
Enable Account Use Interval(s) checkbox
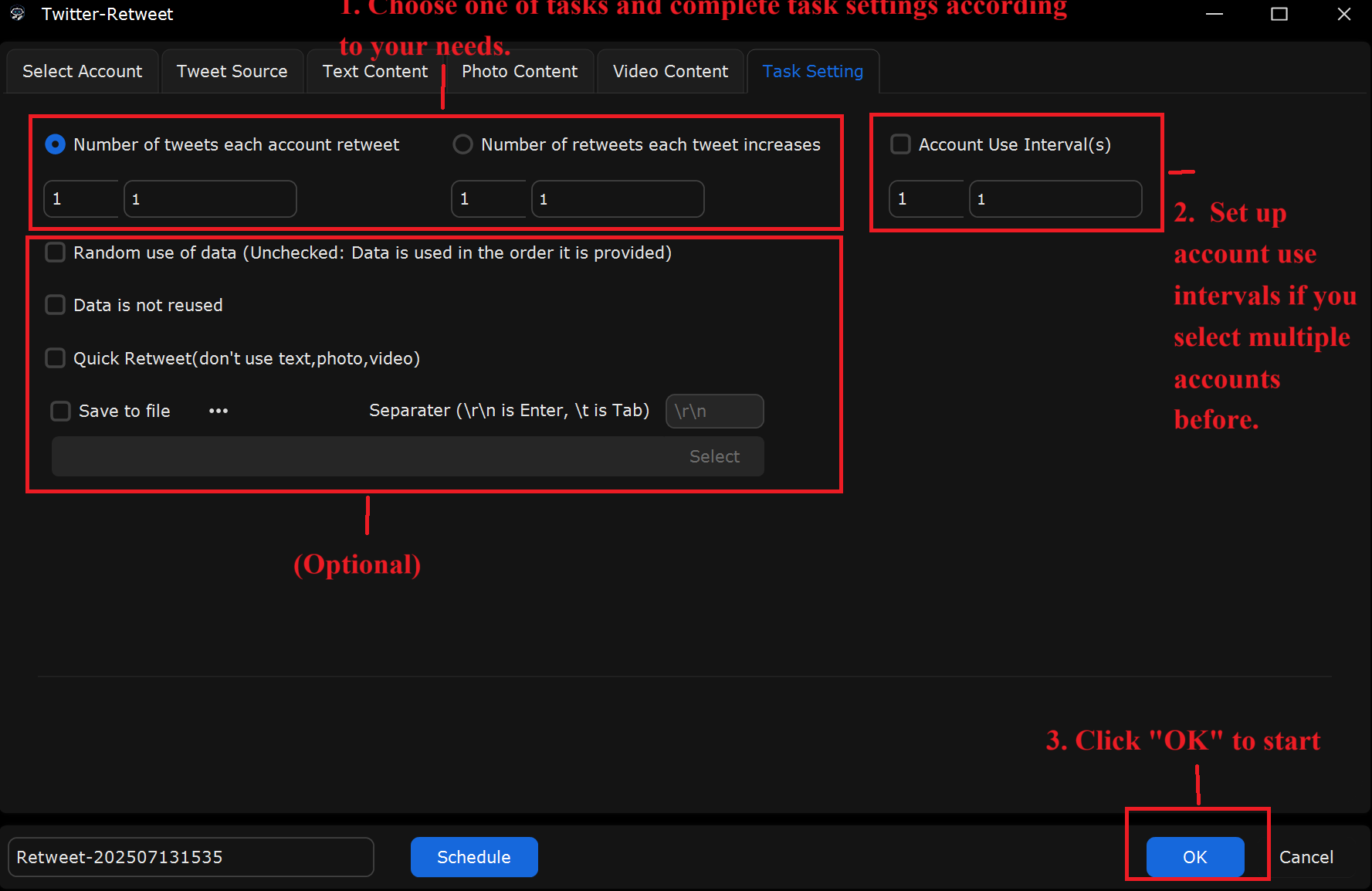(x=900, y=144)
